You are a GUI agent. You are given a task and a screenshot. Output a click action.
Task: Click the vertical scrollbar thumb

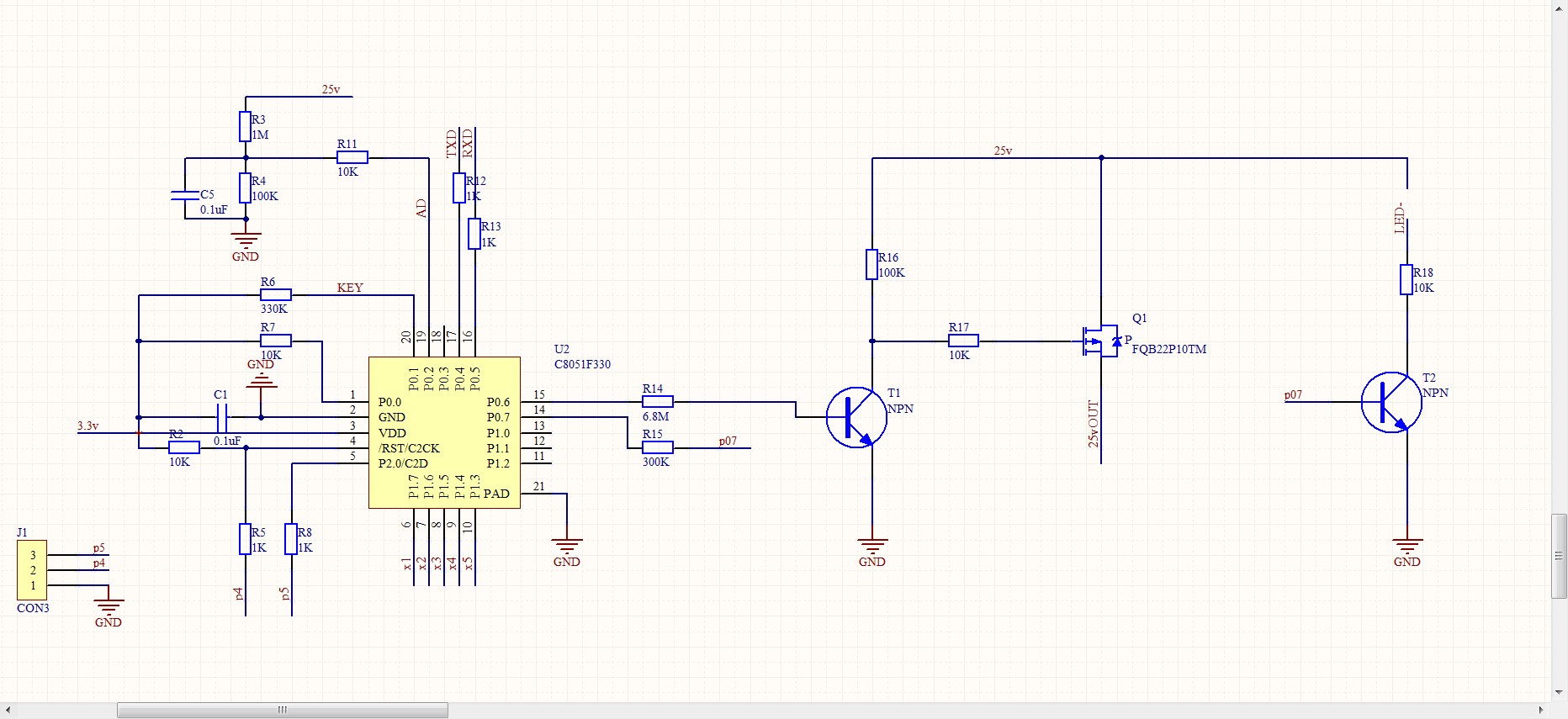pos(1559,556)
